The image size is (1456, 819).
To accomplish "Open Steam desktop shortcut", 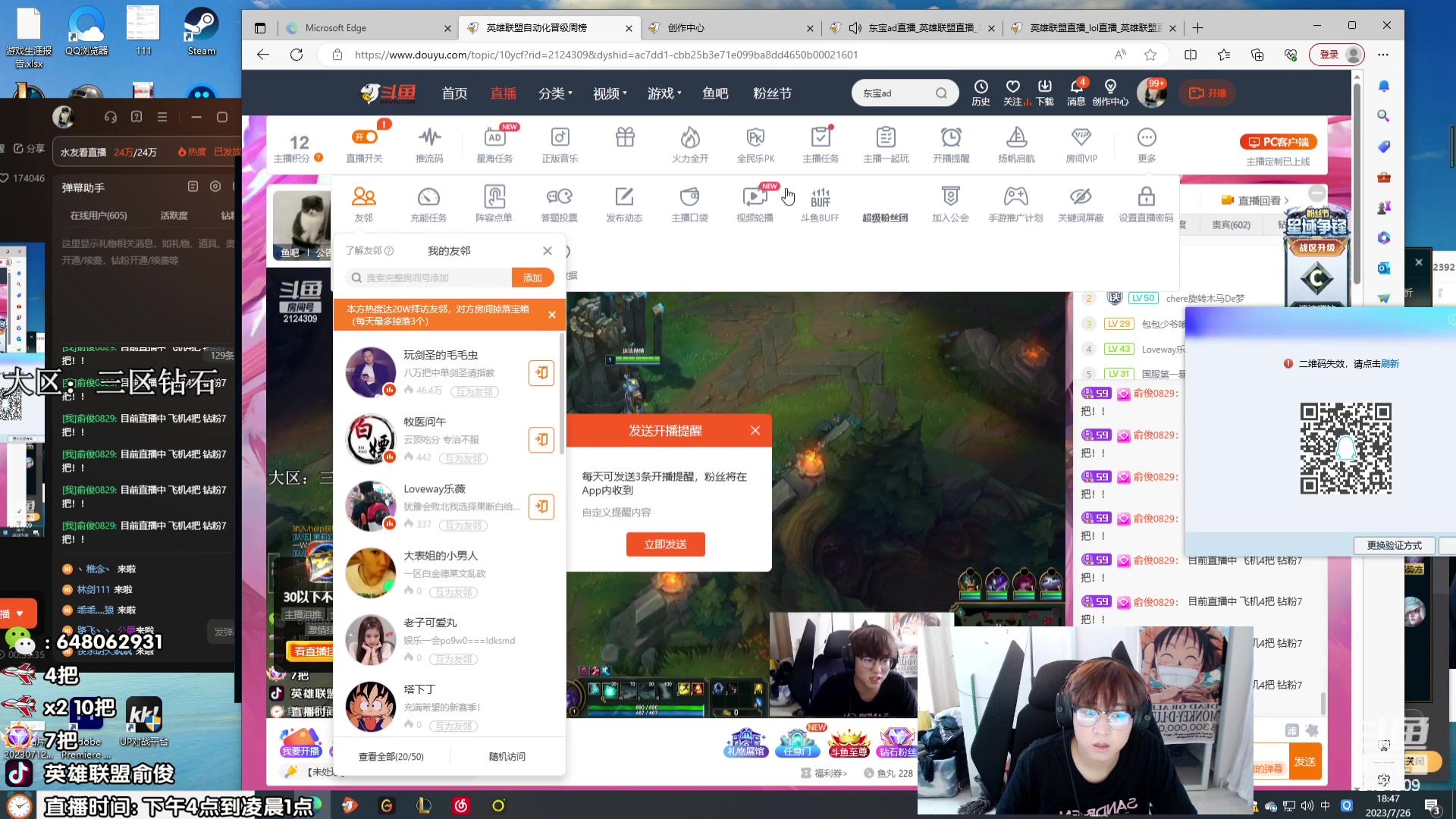I will [201, 31].
